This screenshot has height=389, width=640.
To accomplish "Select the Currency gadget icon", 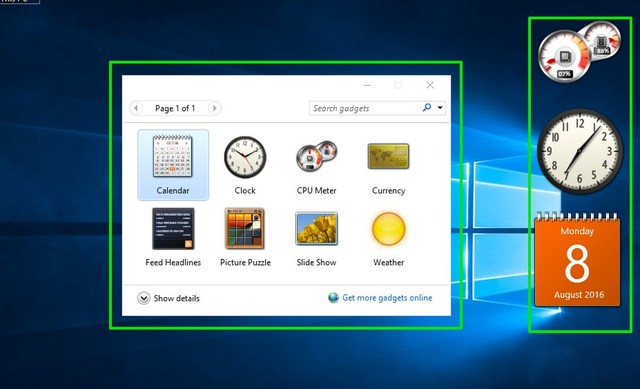I will pyautogui.click(x=388, y=156).
